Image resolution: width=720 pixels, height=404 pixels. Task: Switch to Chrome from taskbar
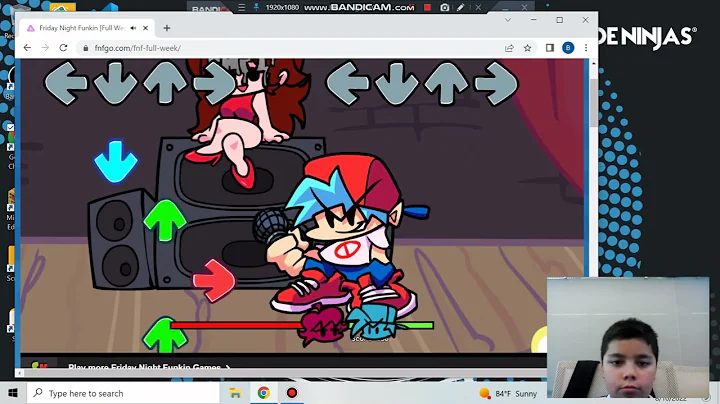coord(264,393)
